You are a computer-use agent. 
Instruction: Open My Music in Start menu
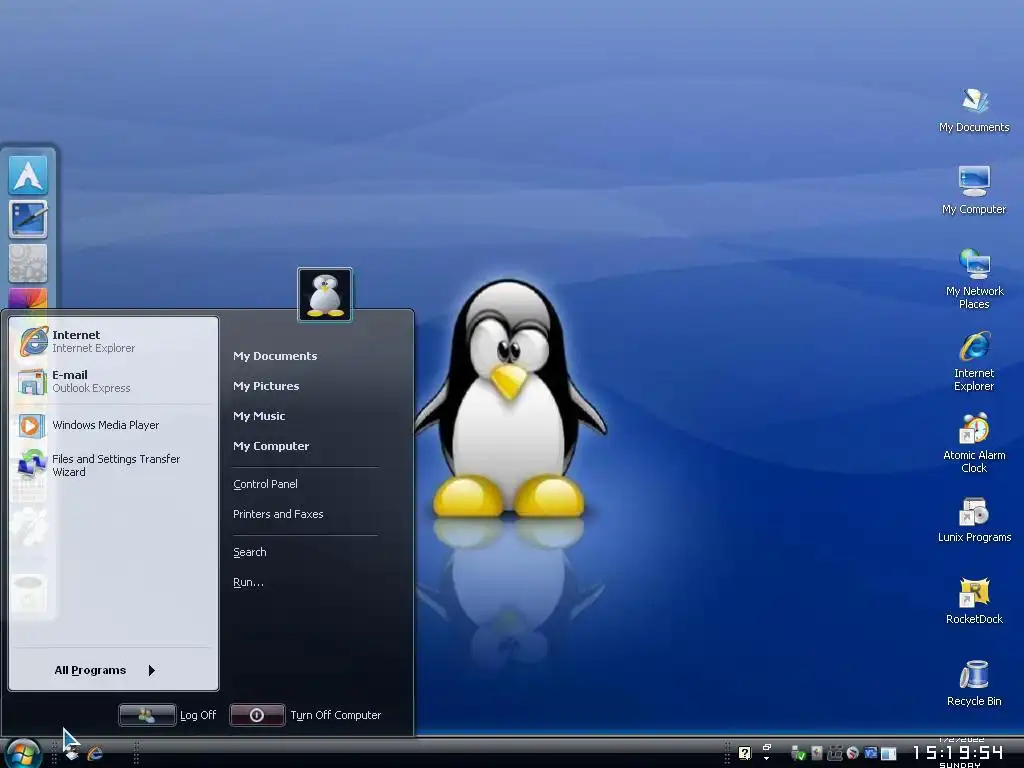coord(259,416)
